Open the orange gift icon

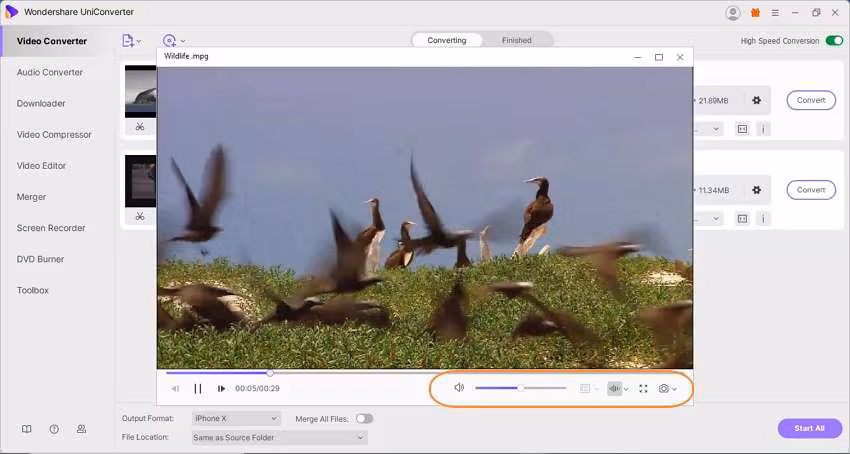coord(756,13)
